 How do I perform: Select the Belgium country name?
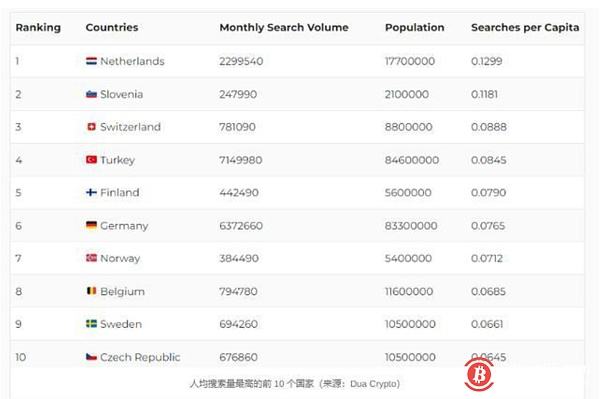point(122,292)
